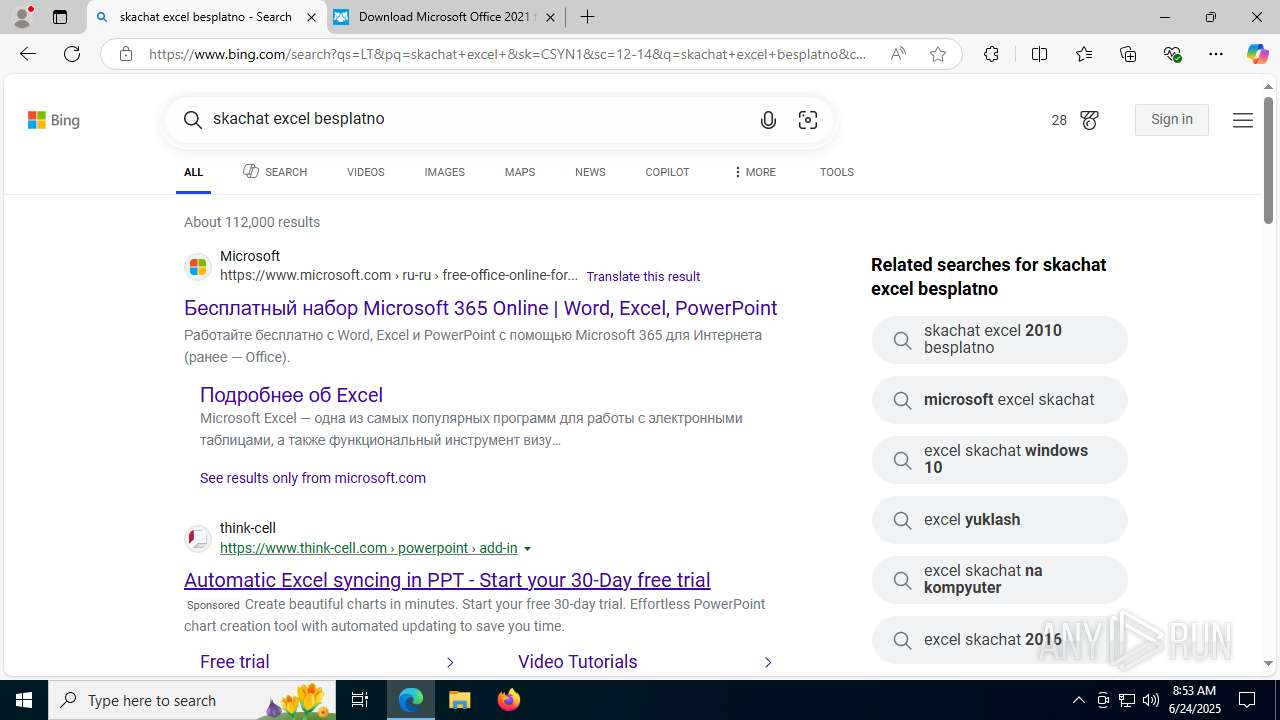Image resolution: width=1280 pixels, height=720 pixels.
Task: Open the tab actions menu icon
Action: click(60, 17)
